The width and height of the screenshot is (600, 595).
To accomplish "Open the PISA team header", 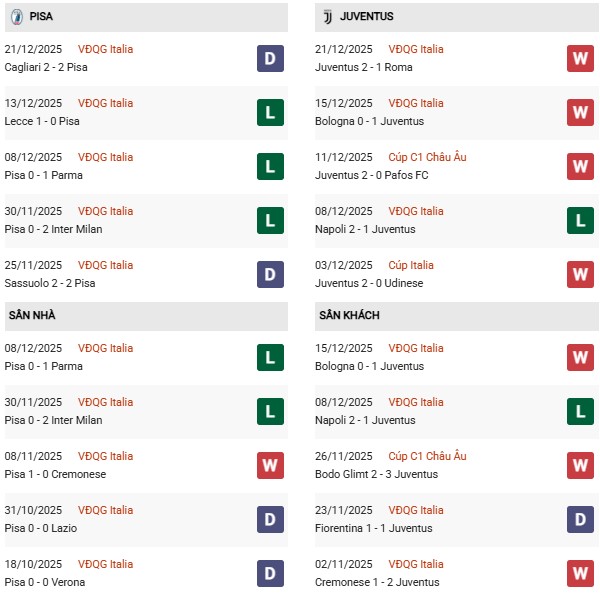I will [x=42, y=17].
